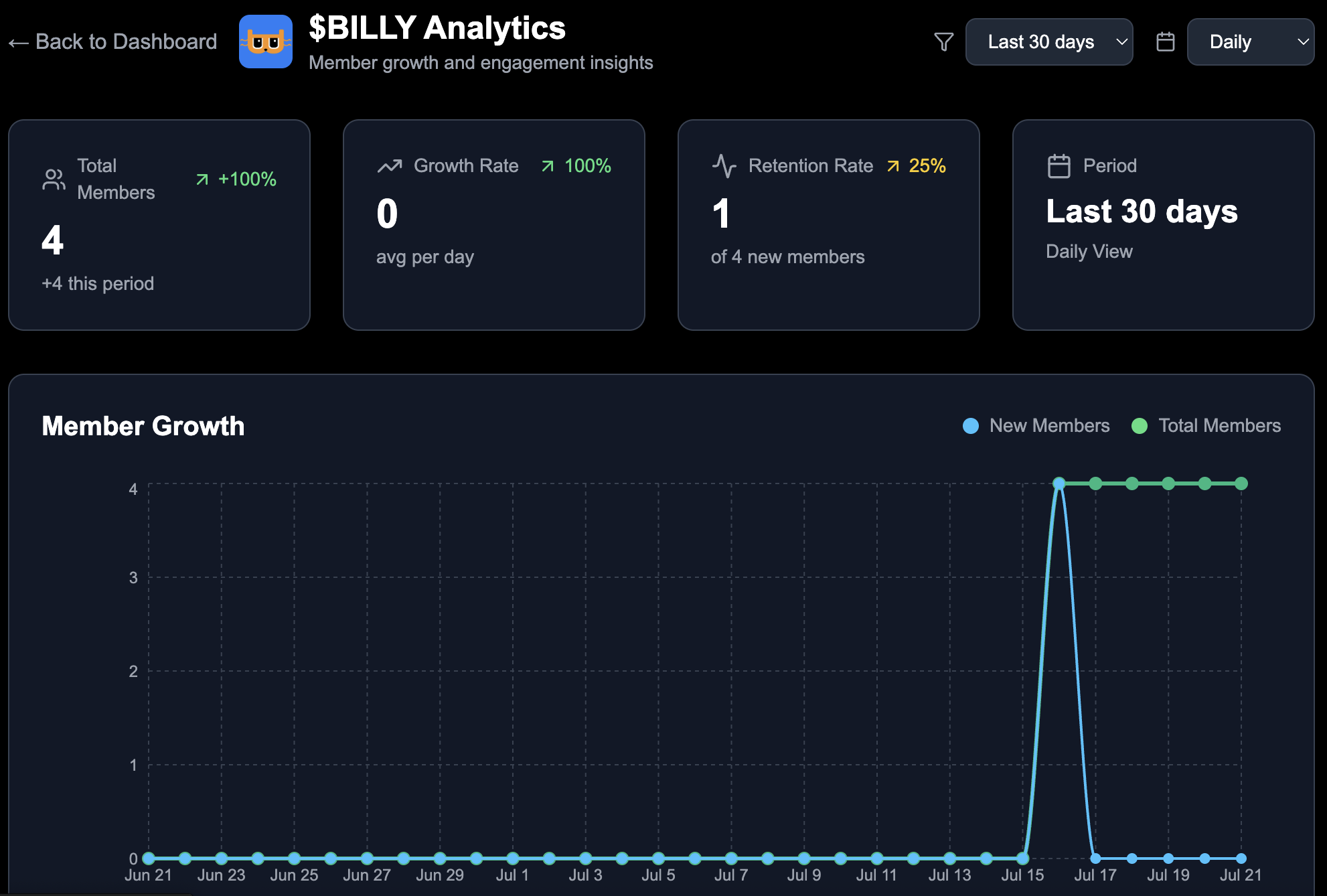Open the Last 30 days dropdown
The height and width of the screenshot is (896, 1327).
(x=1048, y=42)
